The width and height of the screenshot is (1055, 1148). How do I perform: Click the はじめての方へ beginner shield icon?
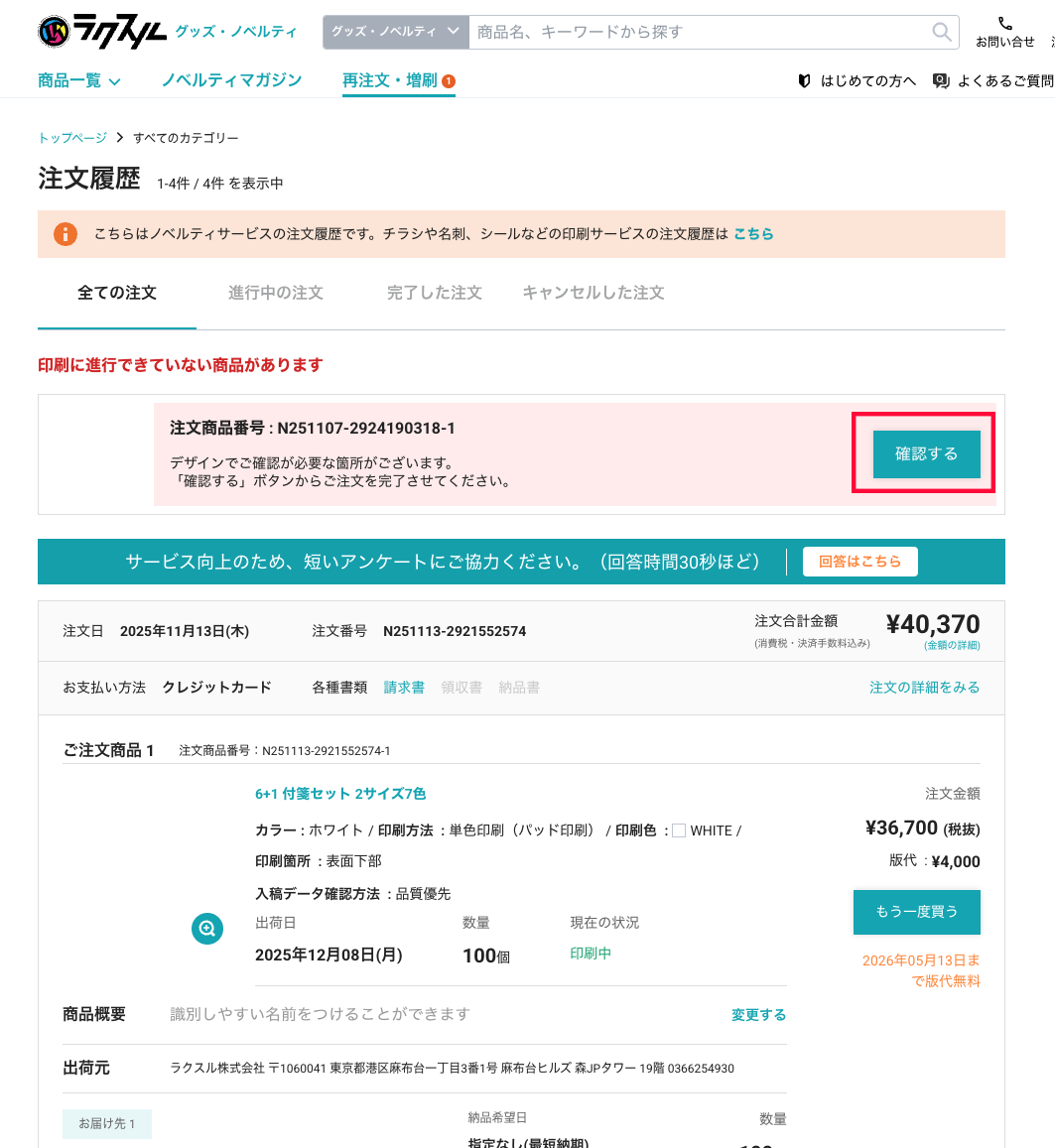(805, 80)
